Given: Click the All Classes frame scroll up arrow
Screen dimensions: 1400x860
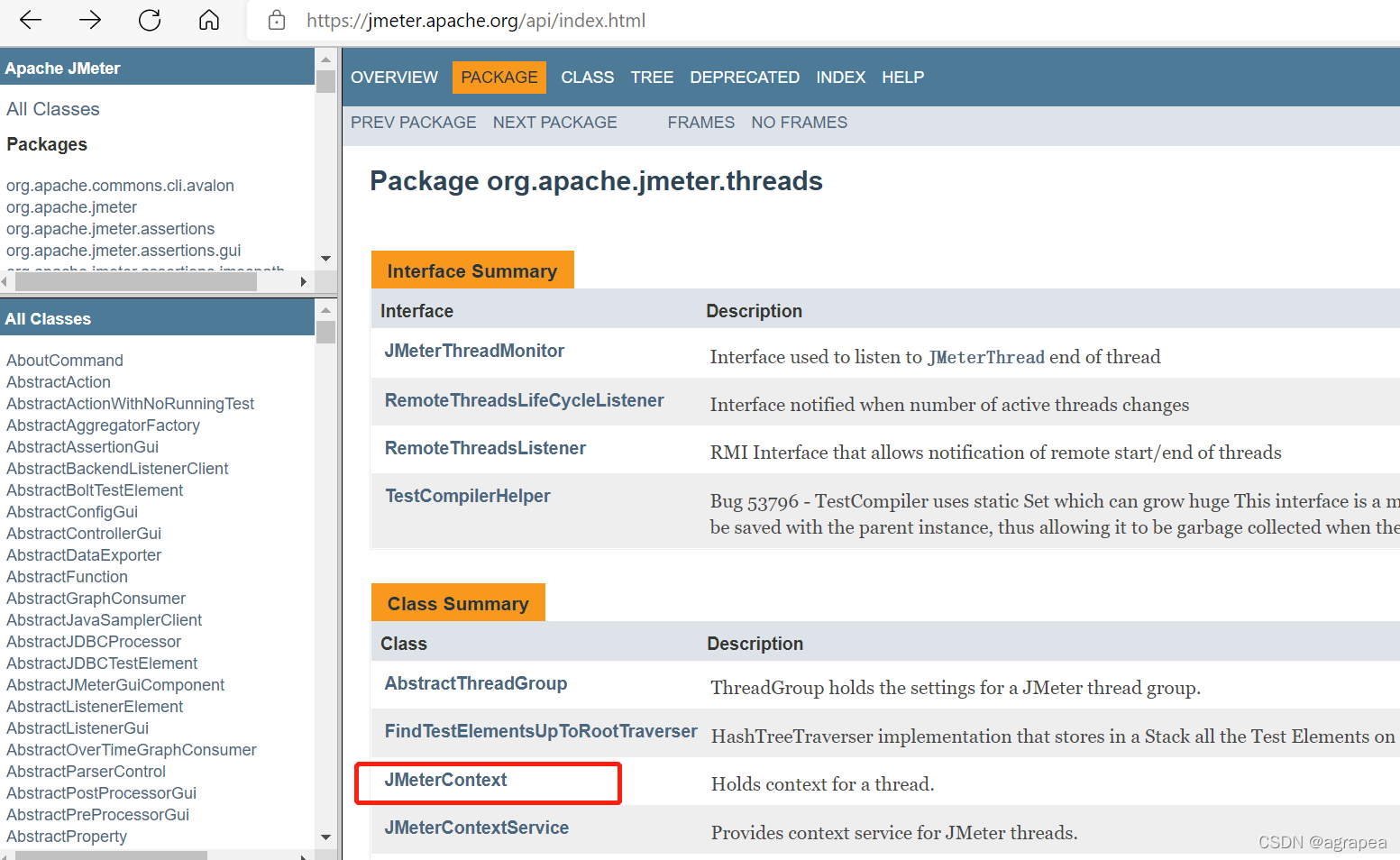Looking at the screenshot, I should coord(325,309).
